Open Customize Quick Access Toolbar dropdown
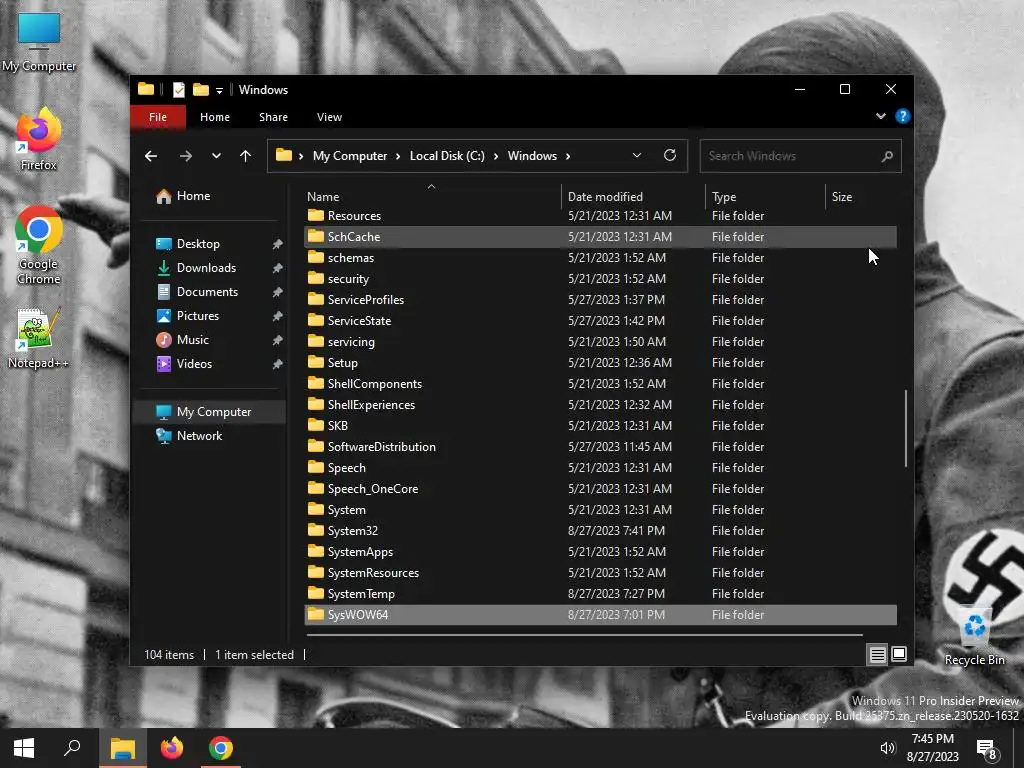This screenshot has height=768, width=1024. [x=219, y=90]
